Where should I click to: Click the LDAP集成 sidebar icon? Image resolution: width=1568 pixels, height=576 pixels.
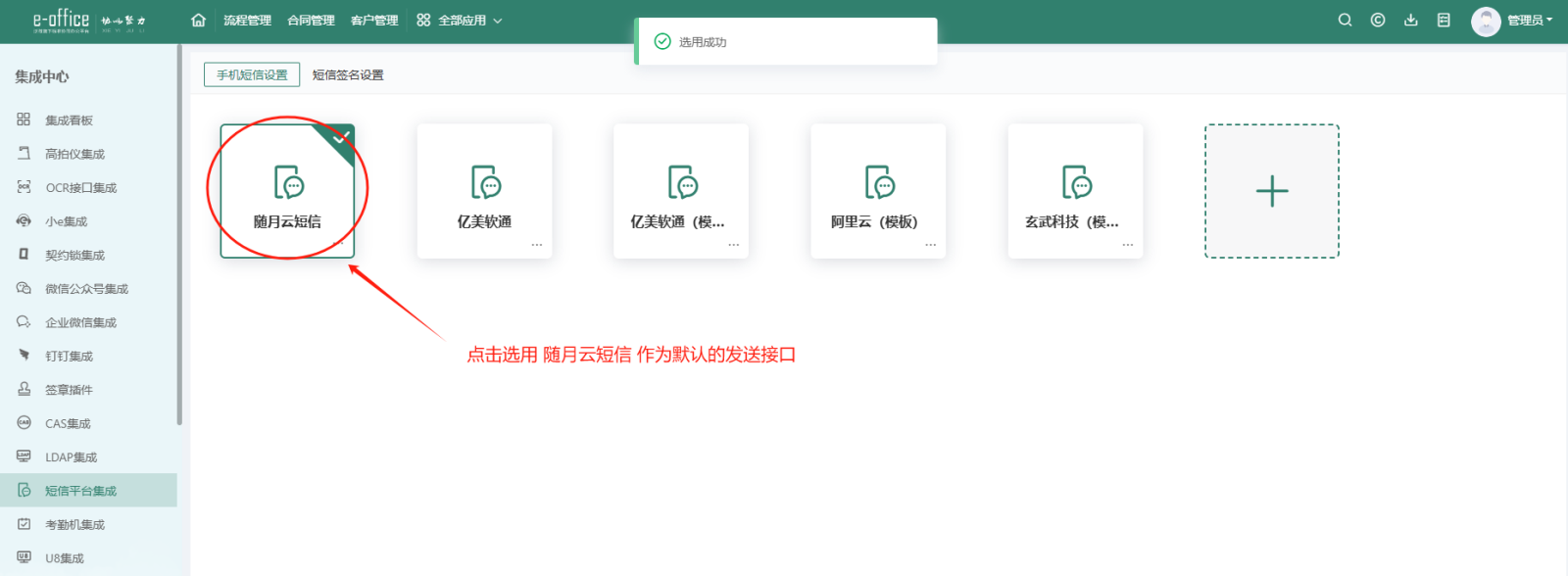pyautogui.click(x=24, y=456)
